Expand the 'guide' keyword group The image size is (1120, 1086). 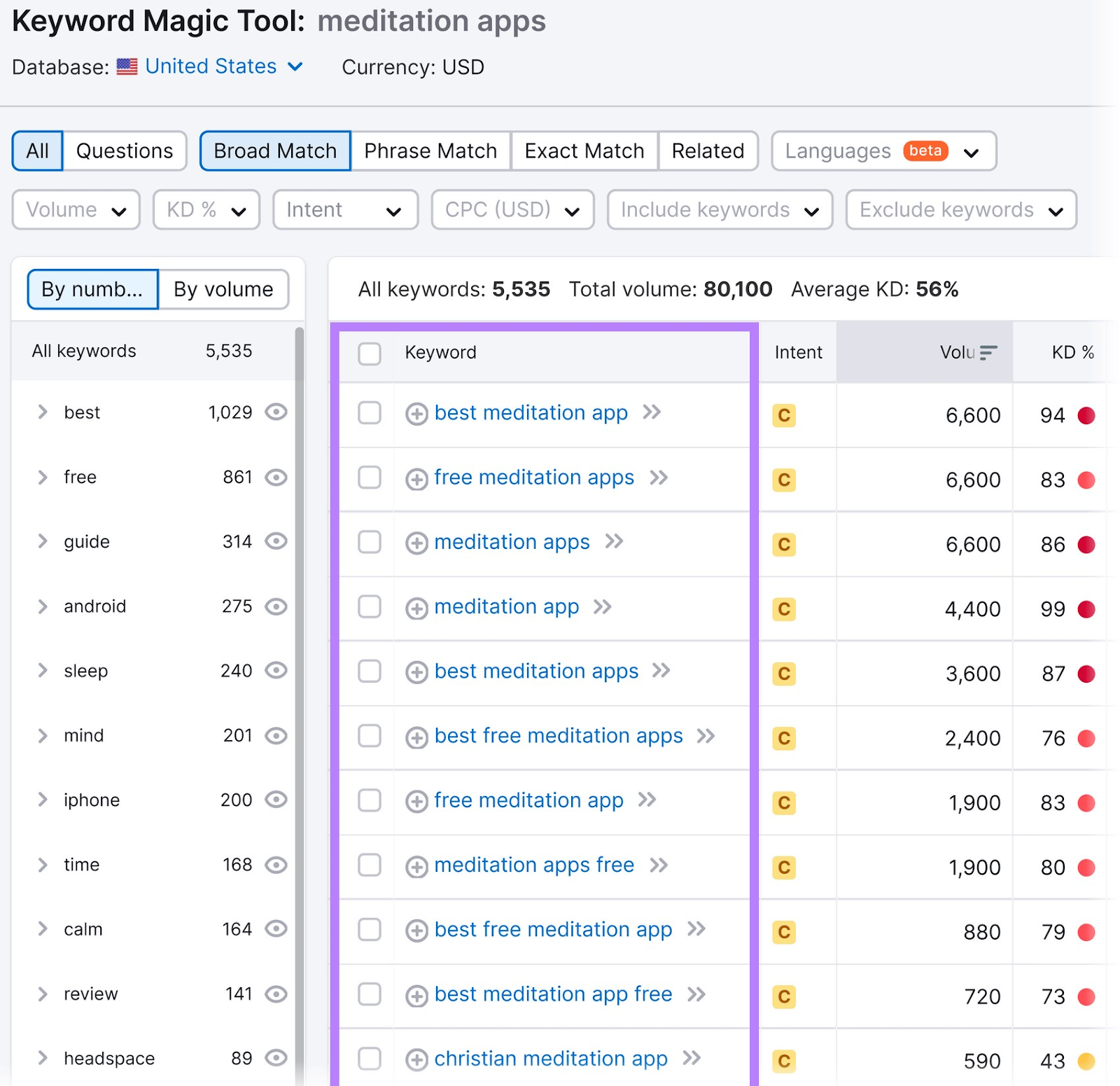(x=43, y=541)
